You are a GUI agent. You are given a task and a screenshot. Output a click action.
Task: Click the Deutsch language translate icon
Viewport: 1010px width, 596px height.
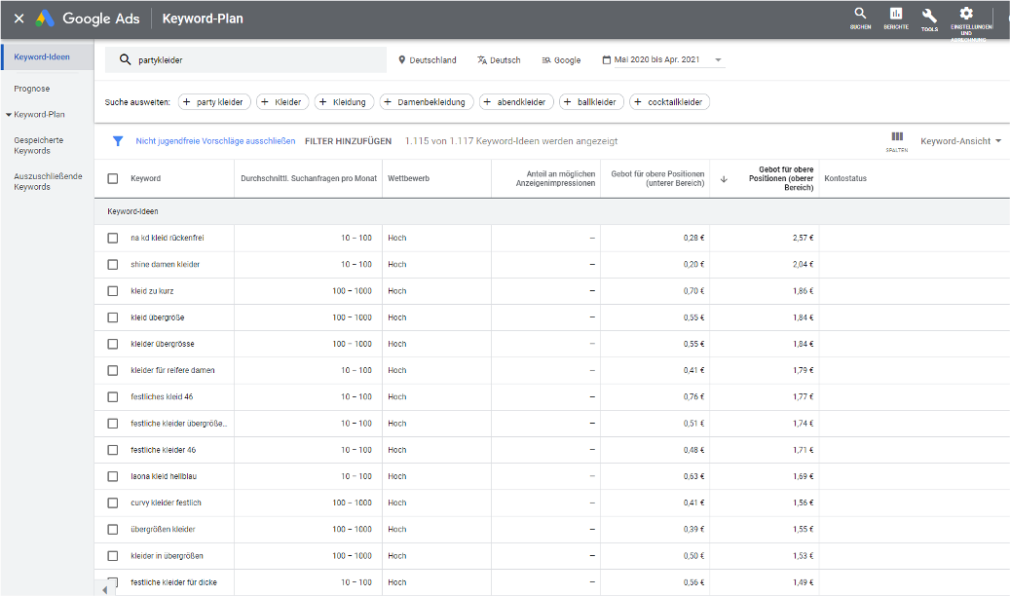pos(482,60)
